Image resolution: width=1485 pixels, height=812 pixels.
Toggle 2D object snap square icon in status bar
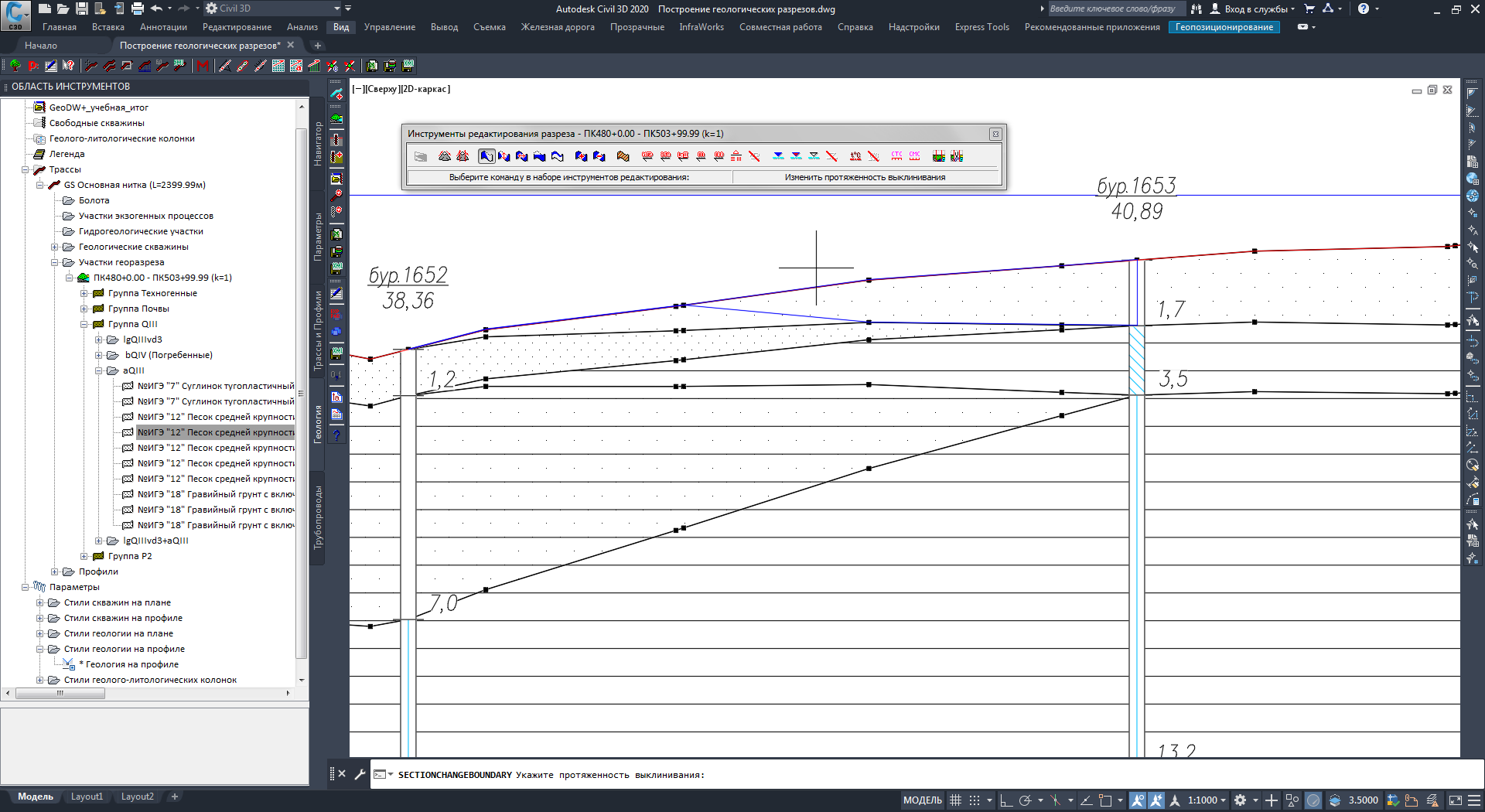click(1105, 800)
